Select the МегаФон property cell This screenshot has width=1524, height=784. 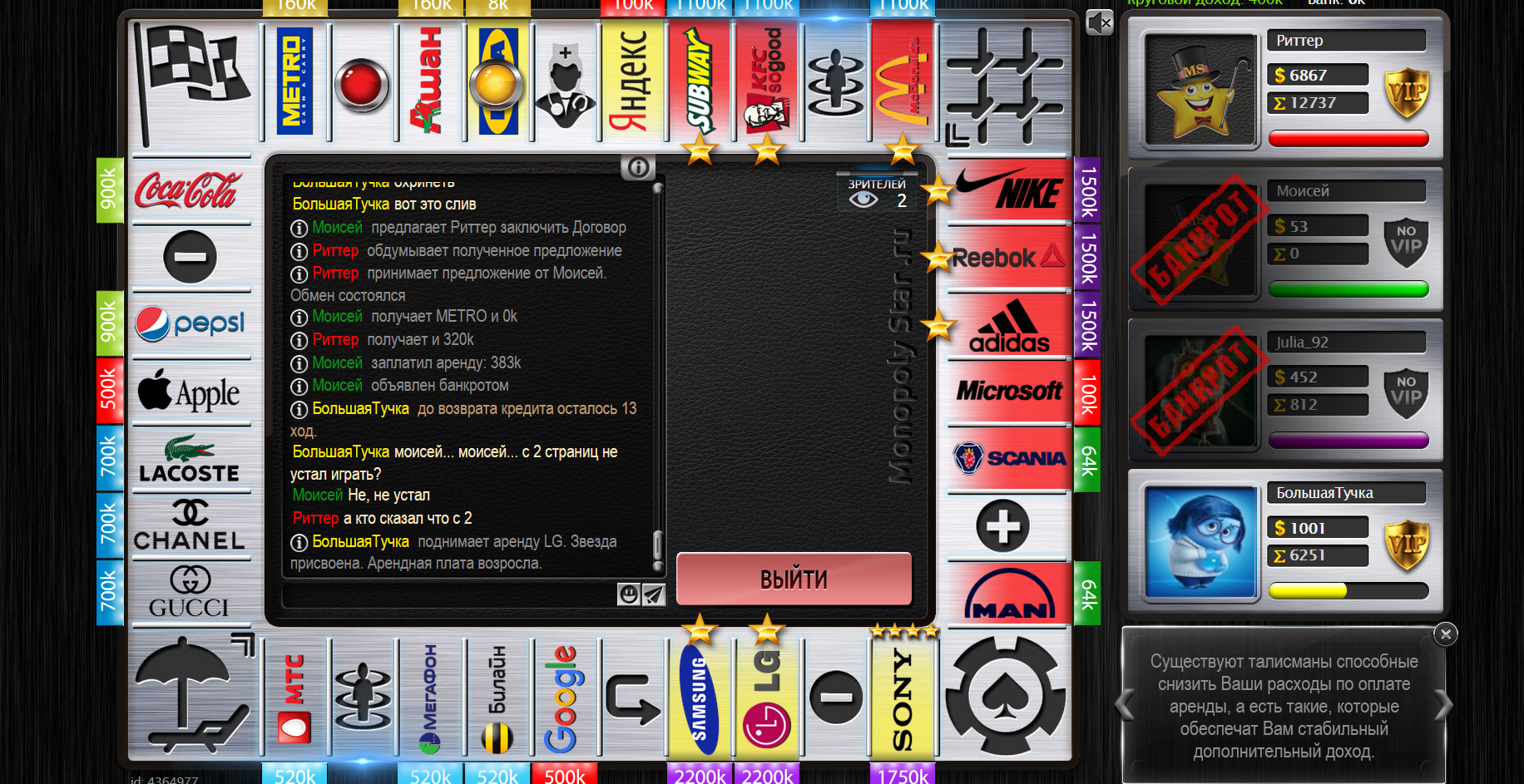pyautogui.click(x=430, y=698)
